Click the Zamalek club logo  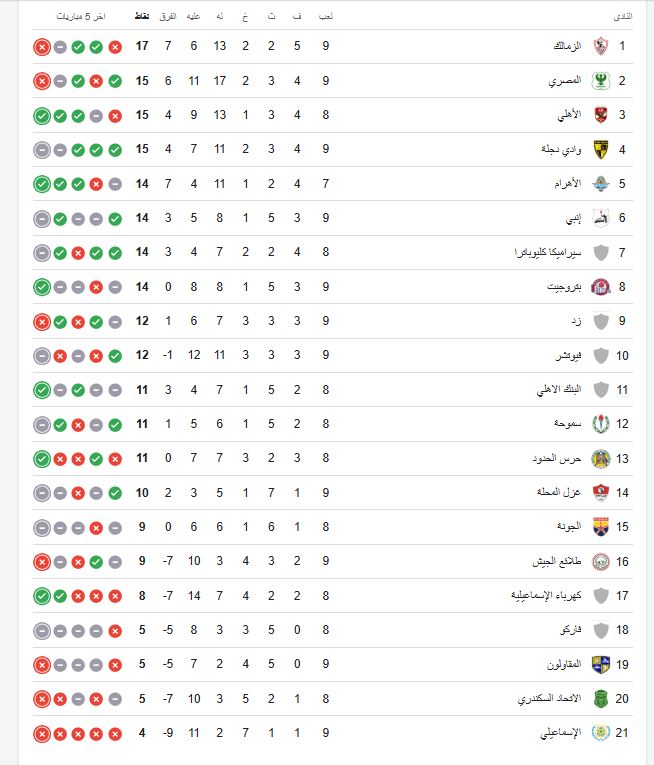(x=601, y=46)
